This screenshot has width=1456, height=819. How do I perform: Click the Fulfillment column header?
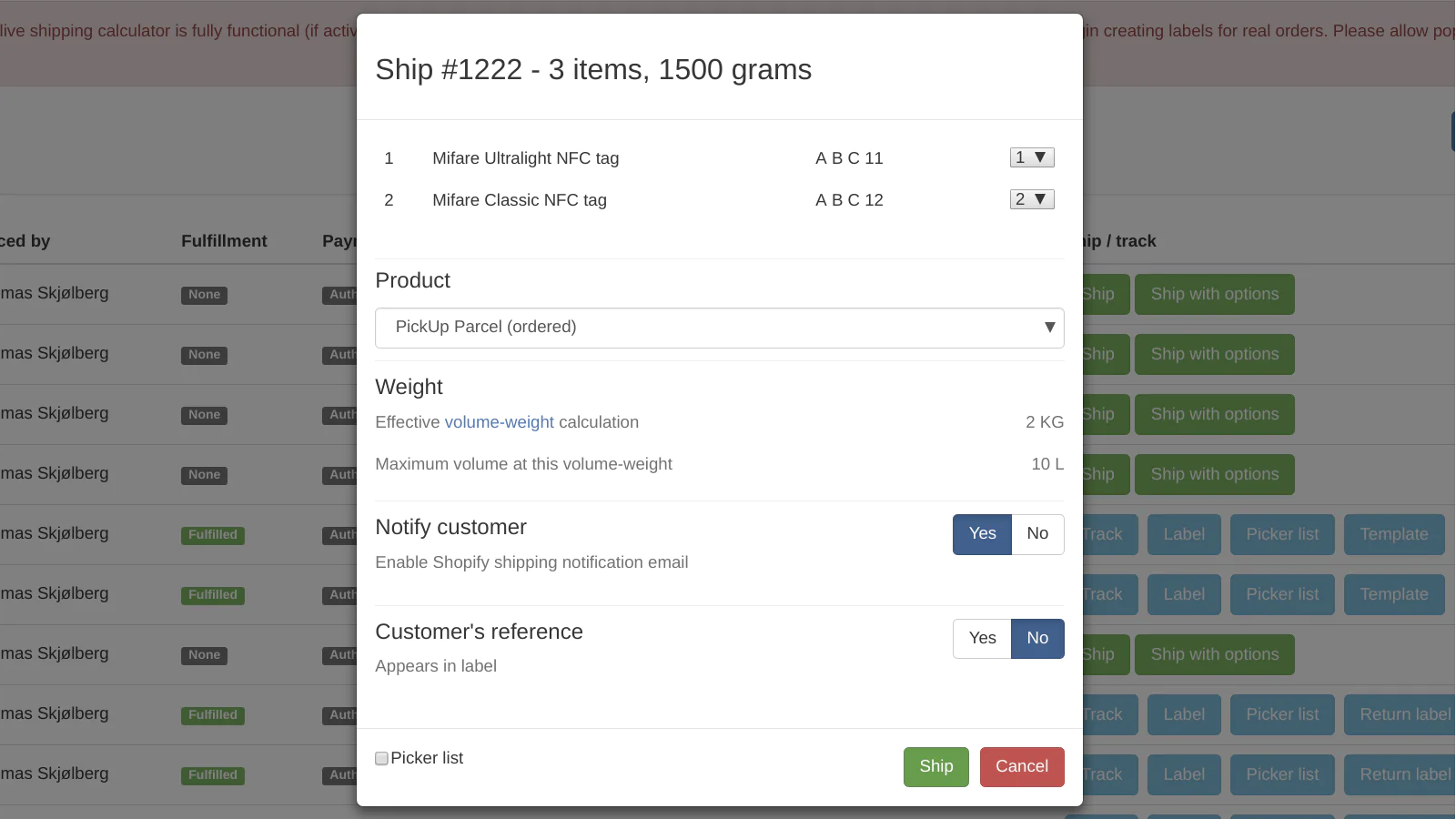point(224,241)
